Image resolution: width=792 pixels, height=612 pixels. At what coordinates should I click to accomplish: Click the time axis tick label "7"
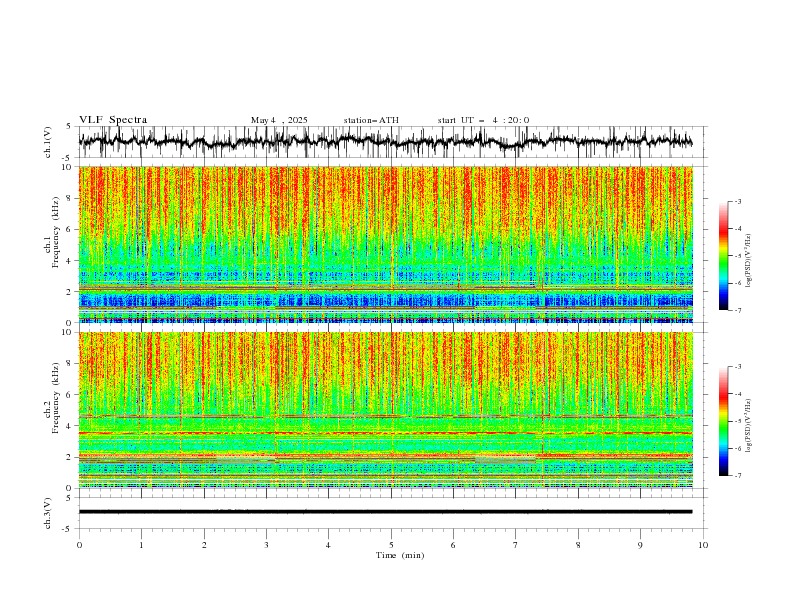point(516,545)
